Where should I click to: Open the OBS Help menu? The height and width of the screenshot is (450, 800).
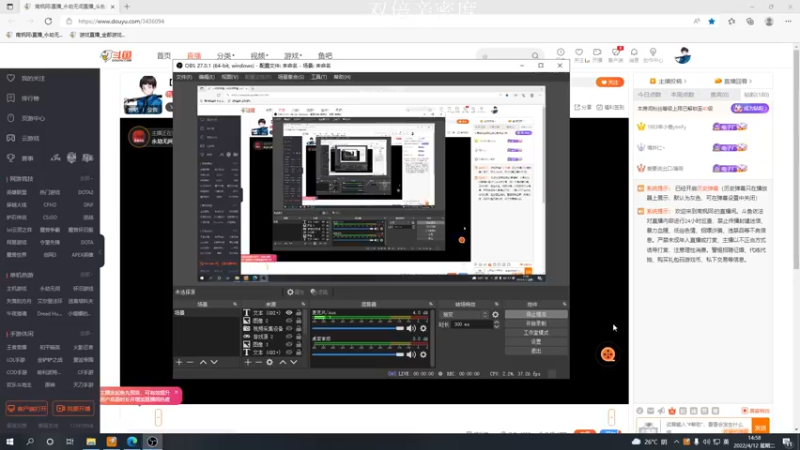[342, 77]
